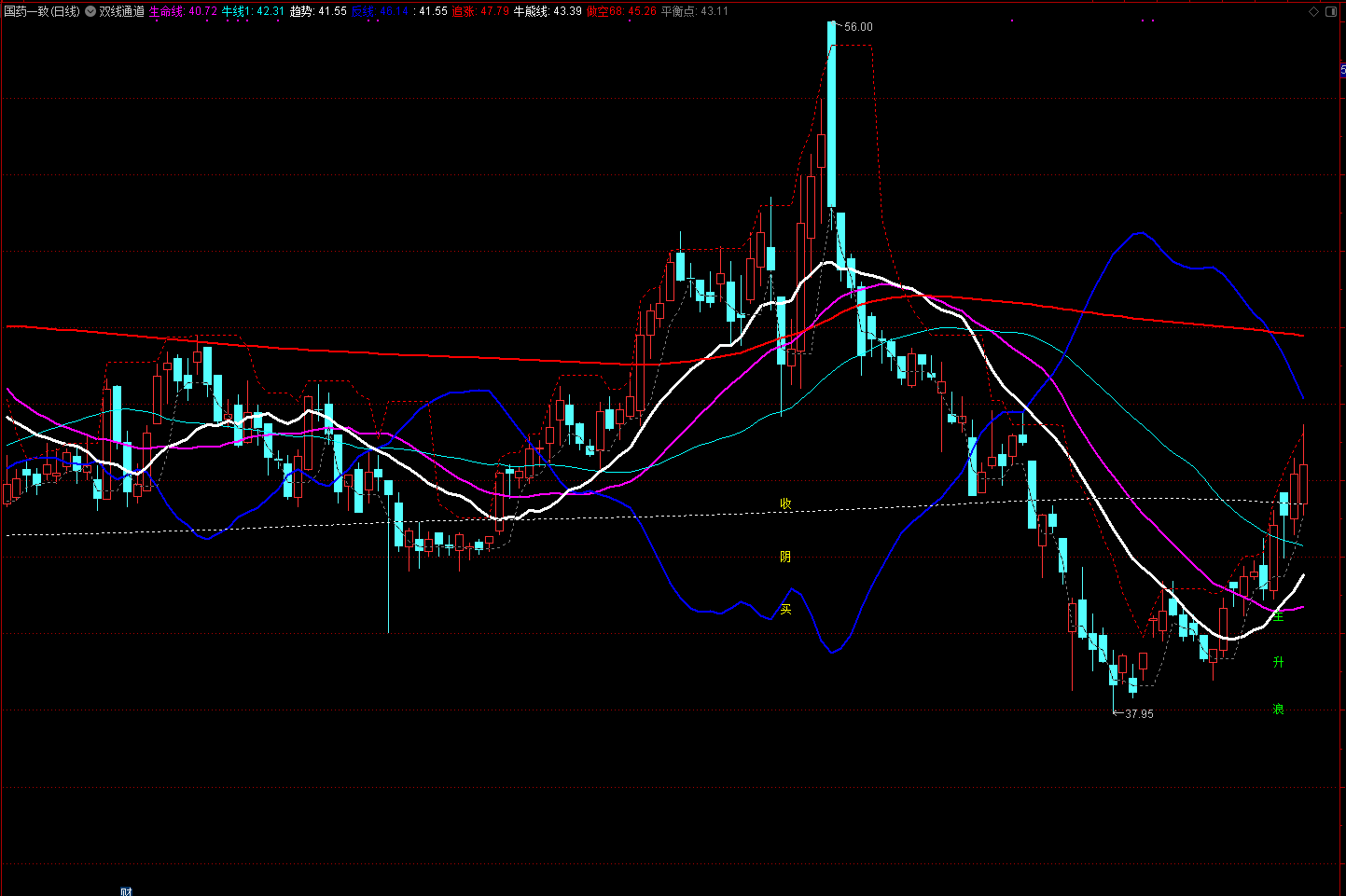Click the 37.95 low price label
The width and height of the screenshot is (1346, 896).
pos(1139,714)
